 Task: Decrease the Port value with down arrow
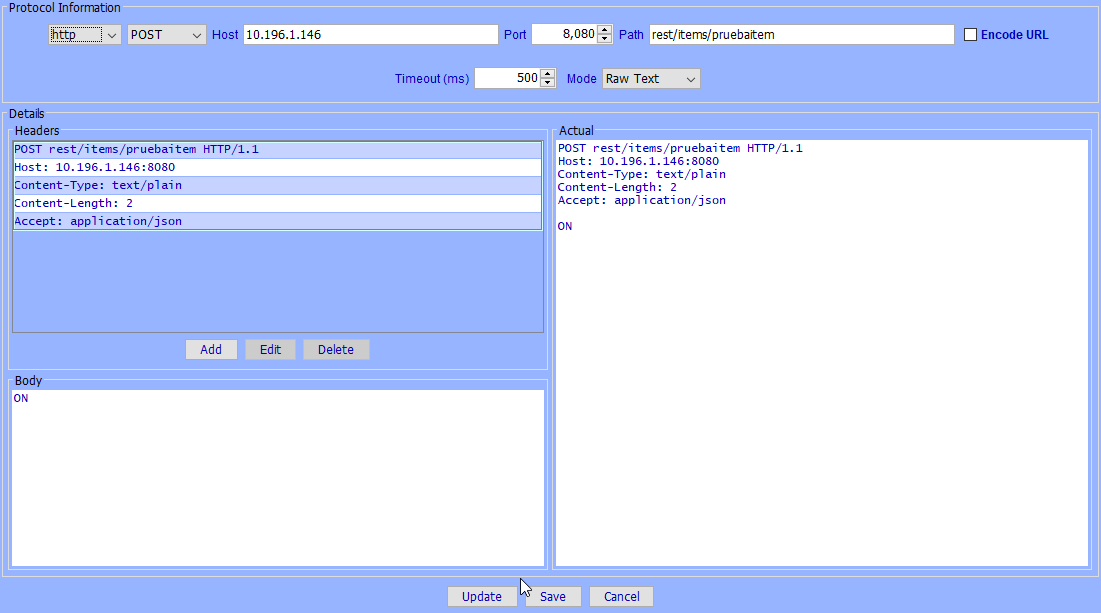(604, 39)
